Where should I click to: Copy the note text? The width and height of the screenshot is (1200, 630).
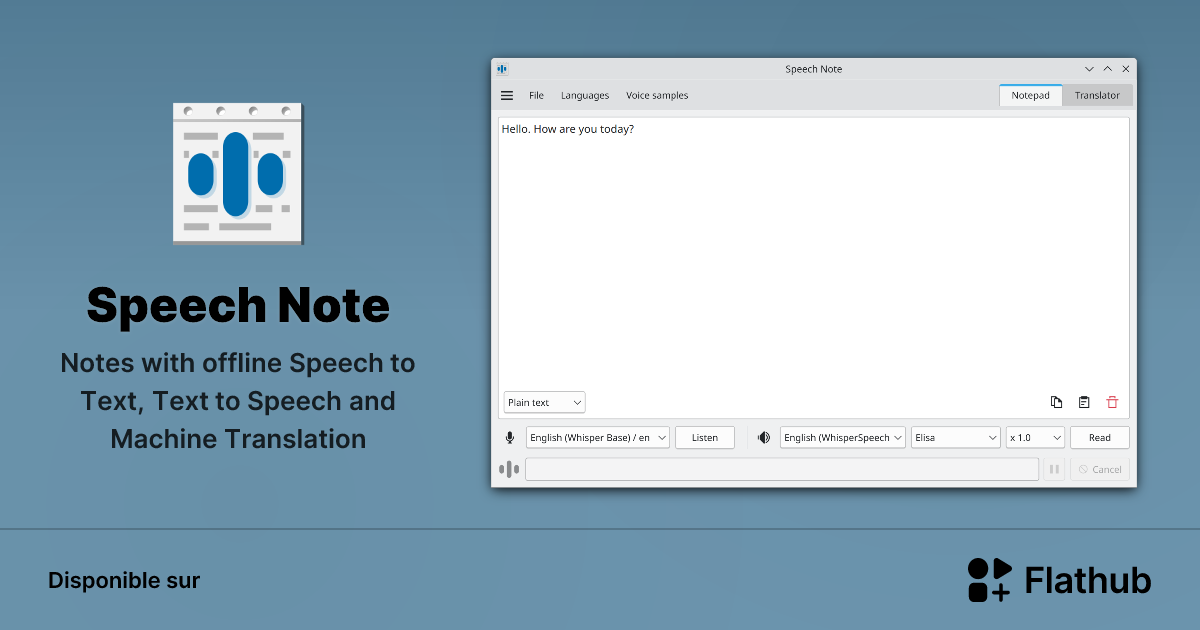(1056, 401)
